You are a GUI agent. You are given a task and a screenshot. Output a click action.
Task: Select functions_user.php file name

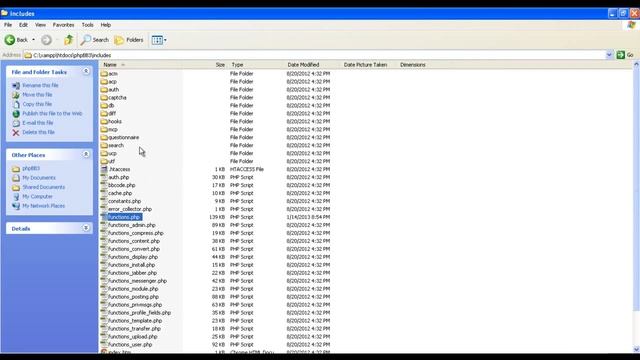[130, 344]
